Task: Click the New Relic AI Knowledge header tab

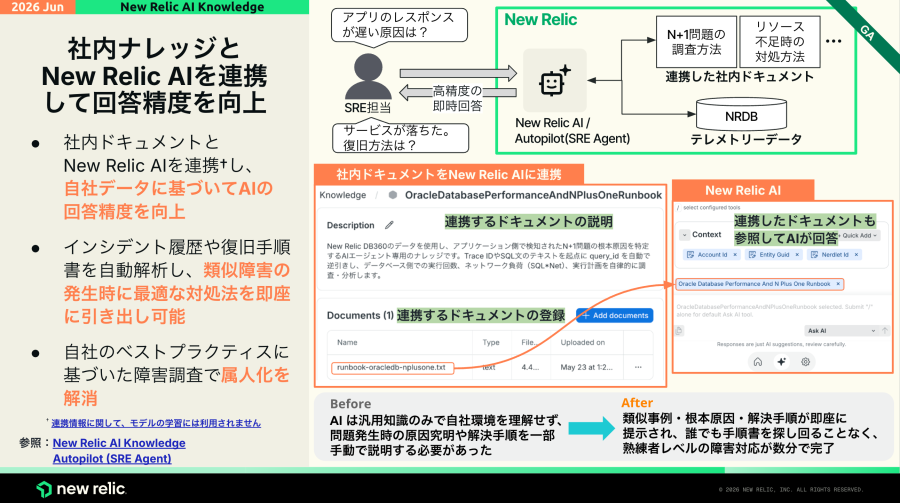Action: coord(192,7)
